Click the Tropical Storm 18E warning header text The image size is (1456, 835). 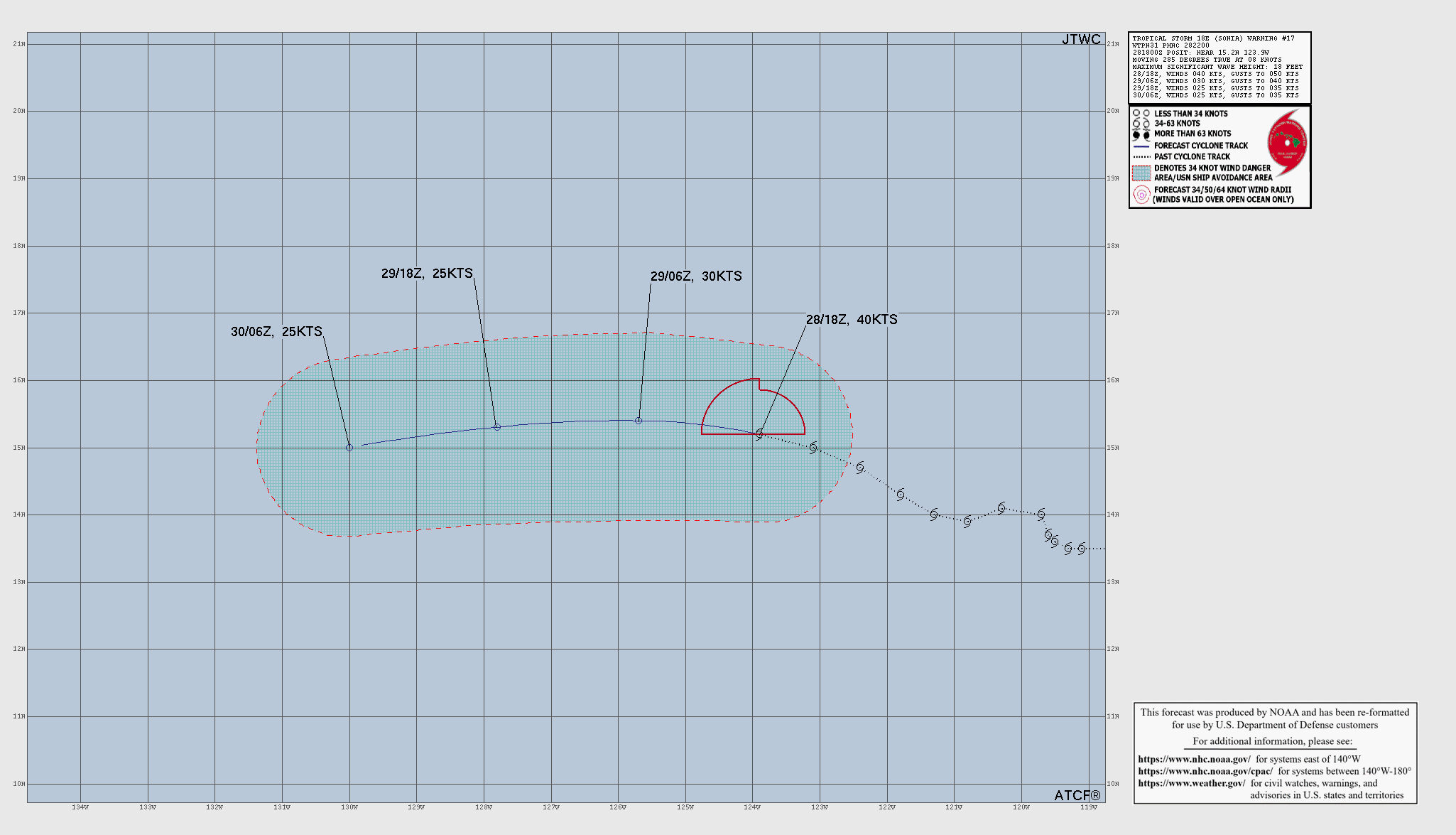[x=1213, y=38]
